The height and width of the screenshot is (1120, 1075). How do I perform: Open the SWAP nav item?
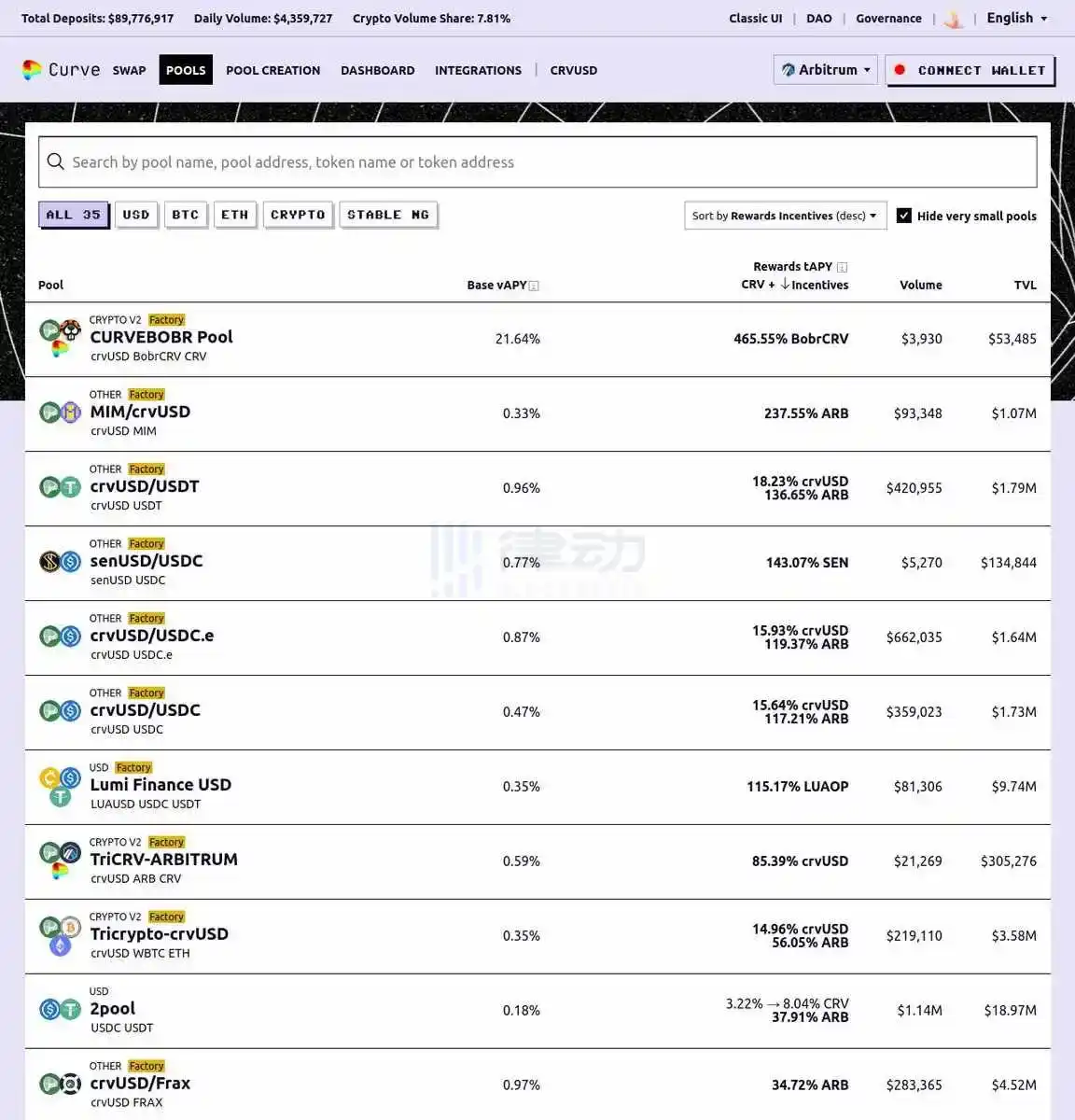coord(130,70)
